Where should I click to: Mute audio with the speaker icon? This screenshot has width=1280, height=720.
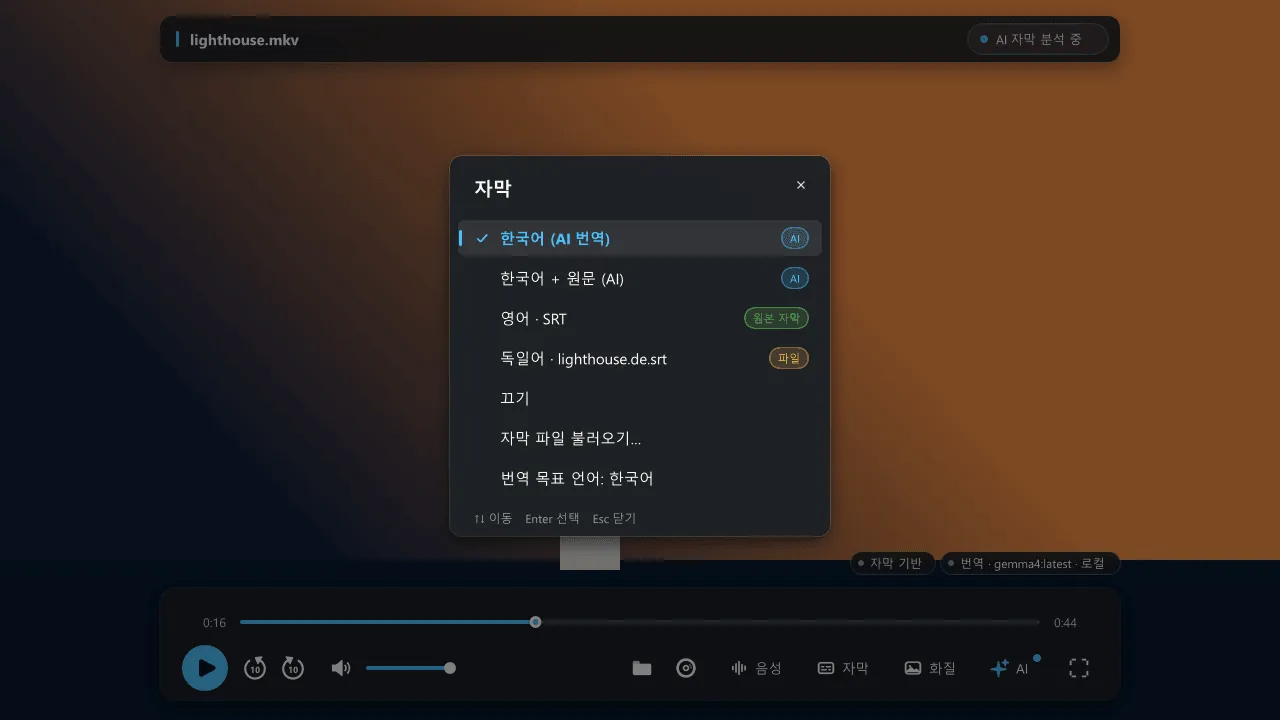click(341, 668)
